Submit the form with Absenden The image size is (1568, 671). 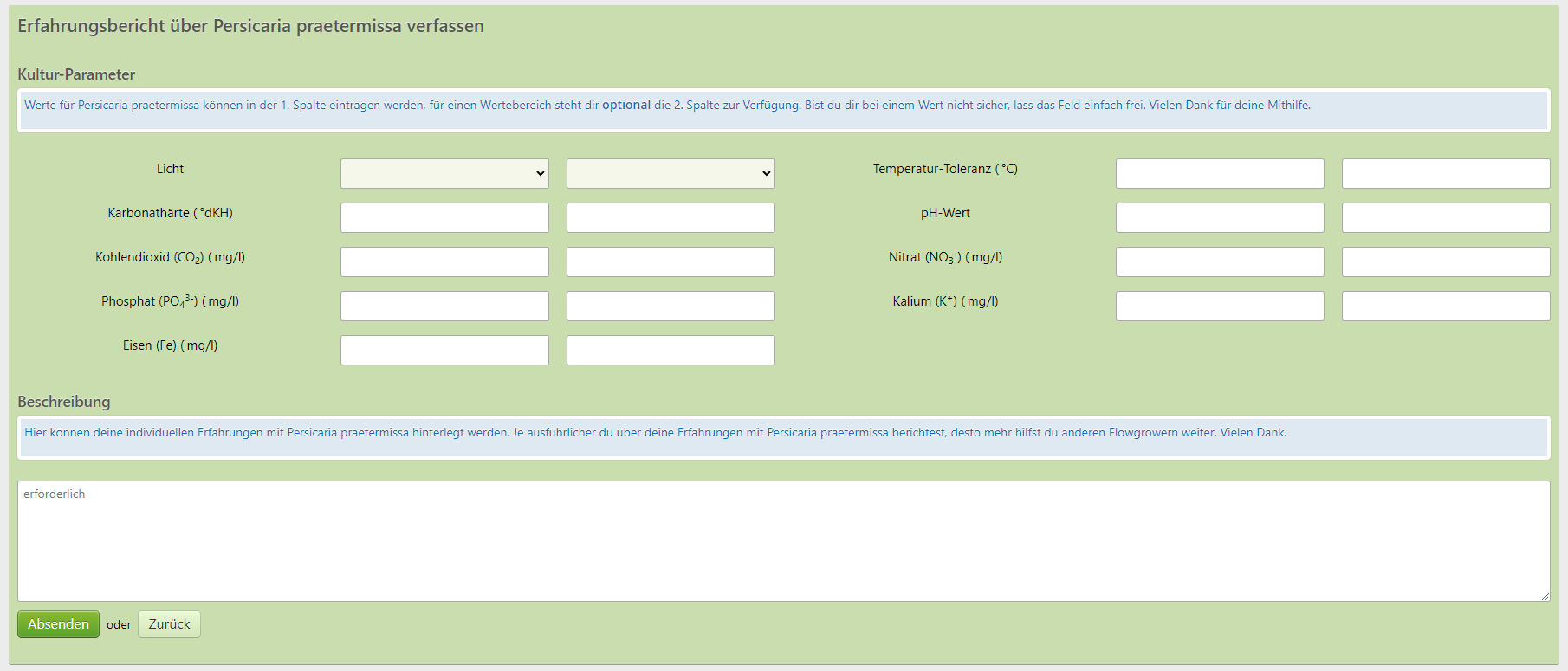pyautogui.click(x=58, y=624)
